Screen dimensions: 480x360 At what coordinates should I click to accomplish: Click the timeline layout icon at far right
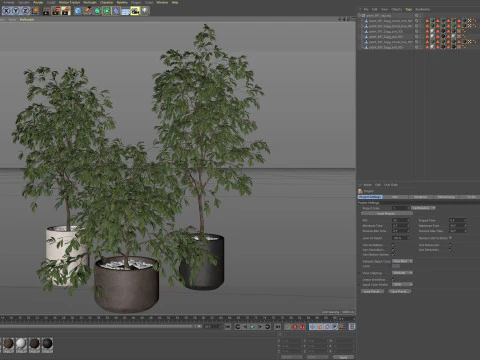pyautogui.click(x=352, y=327)
